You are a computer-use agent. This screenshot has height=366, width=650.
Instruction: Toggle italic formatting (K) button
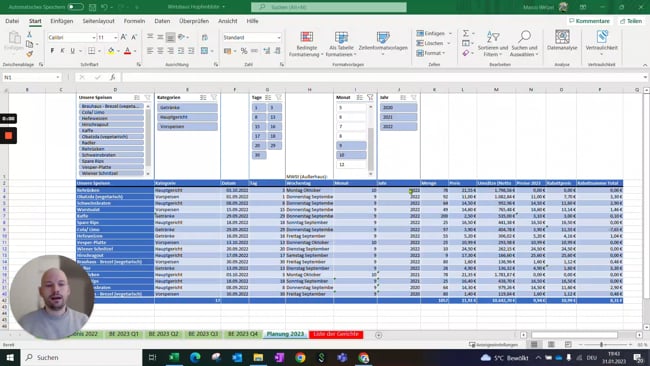62,51
